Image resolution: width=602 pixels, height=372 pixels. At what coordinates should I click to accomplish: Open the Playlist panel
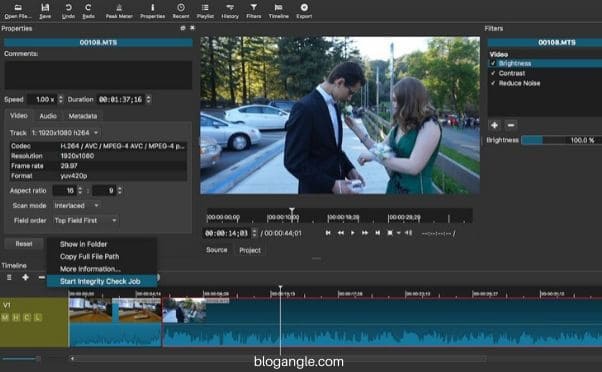click(205, 11)
